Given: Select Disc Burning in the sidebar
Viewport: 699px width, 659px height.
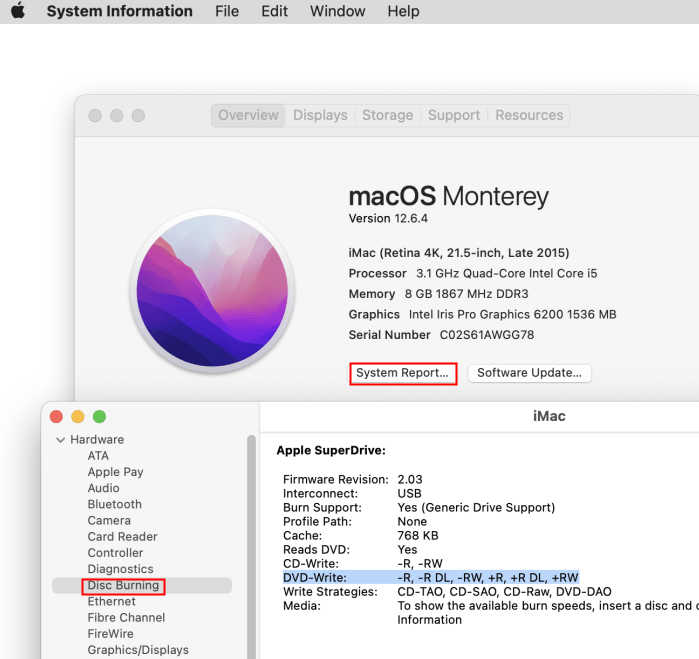Looking at the screenshot, I should (123, 585).
